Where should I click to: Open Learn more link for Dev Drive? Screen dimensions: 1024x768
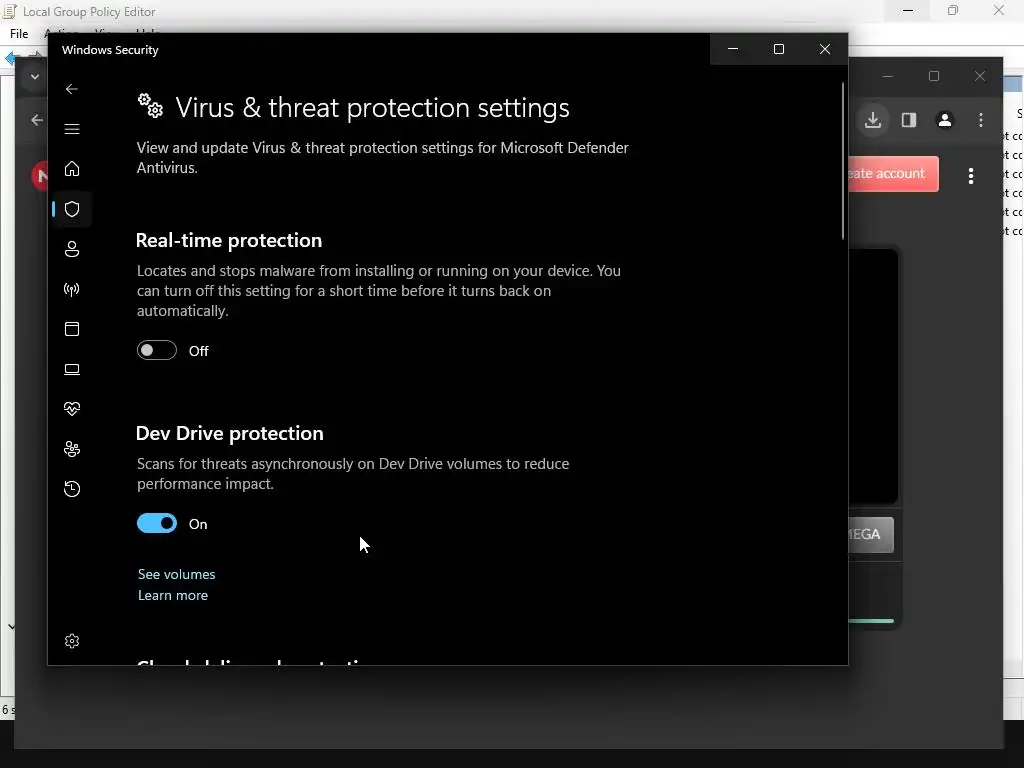[x=172, y=595]
